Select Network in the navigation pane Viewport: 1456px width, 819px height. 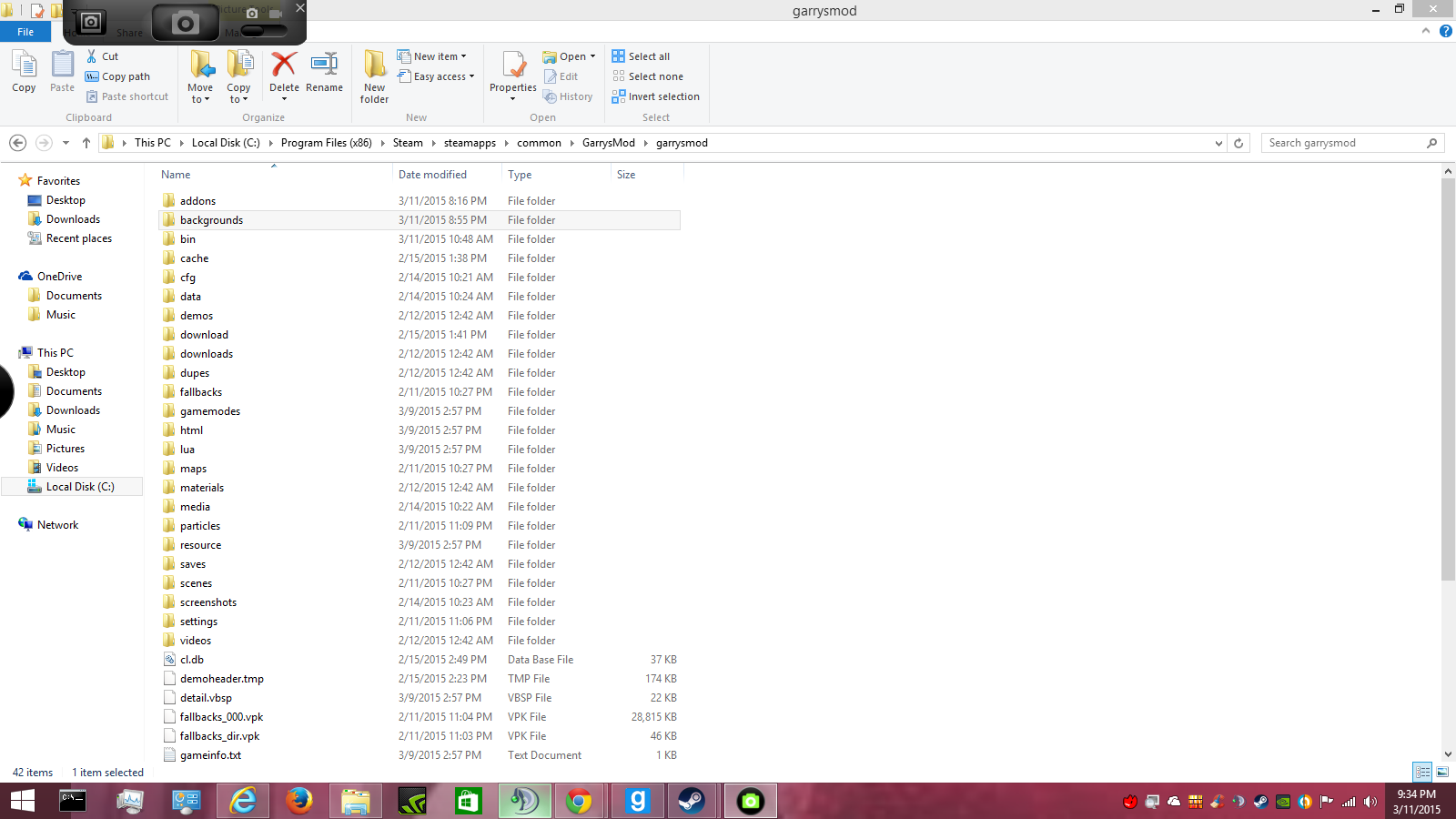(x=57, y=525)
